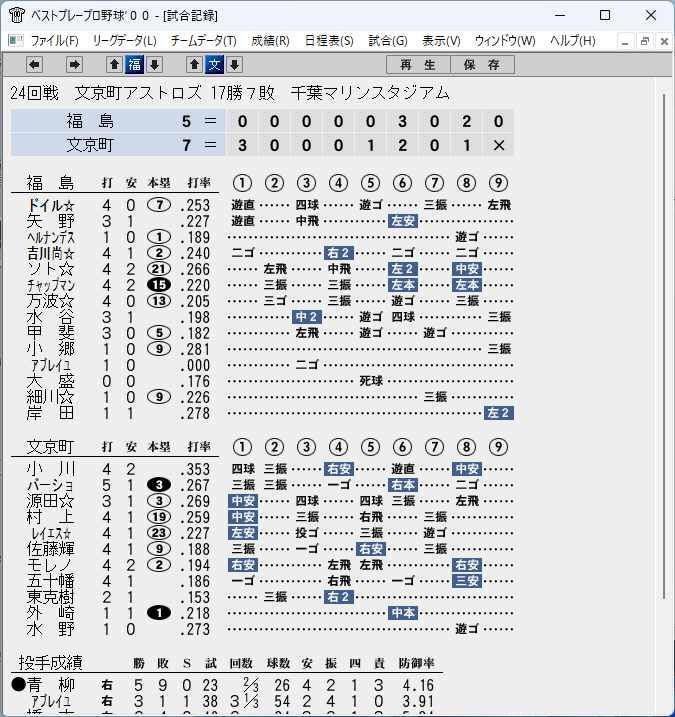The width and height of the screenshot is (675, 717).
Task: Click the 再生 replay button
Action: coord(418,64)
